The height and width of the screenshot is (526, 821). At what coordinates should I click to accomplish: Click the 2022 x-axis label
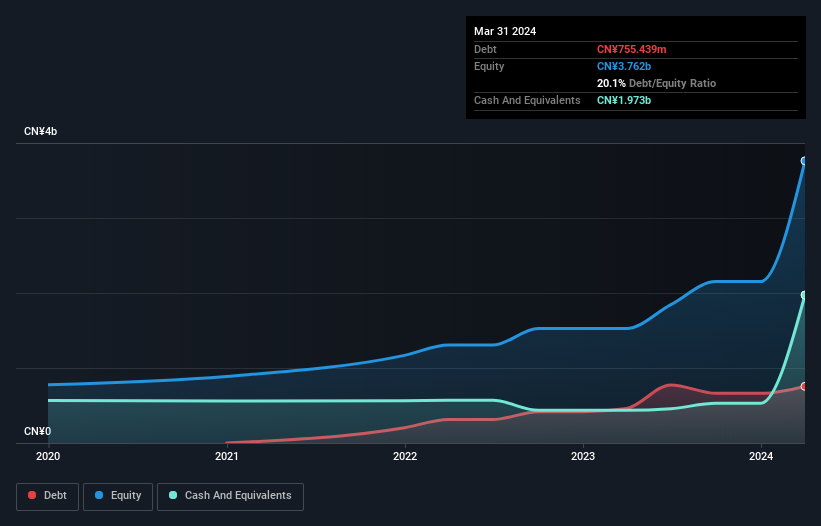click(405, 456)
